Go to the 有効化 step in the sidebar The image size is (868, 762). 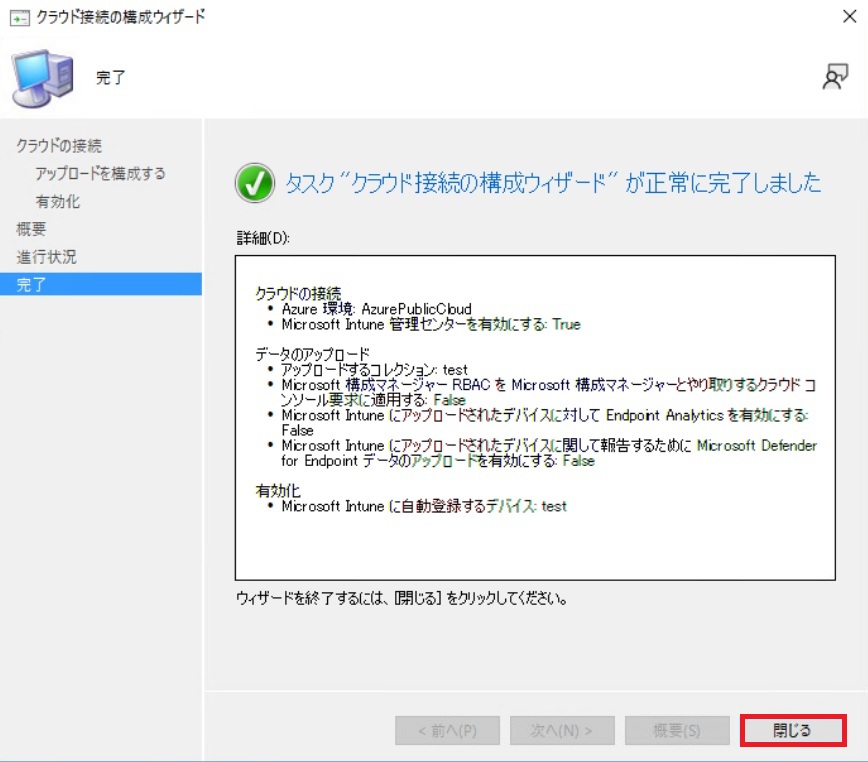click(57, 201)
